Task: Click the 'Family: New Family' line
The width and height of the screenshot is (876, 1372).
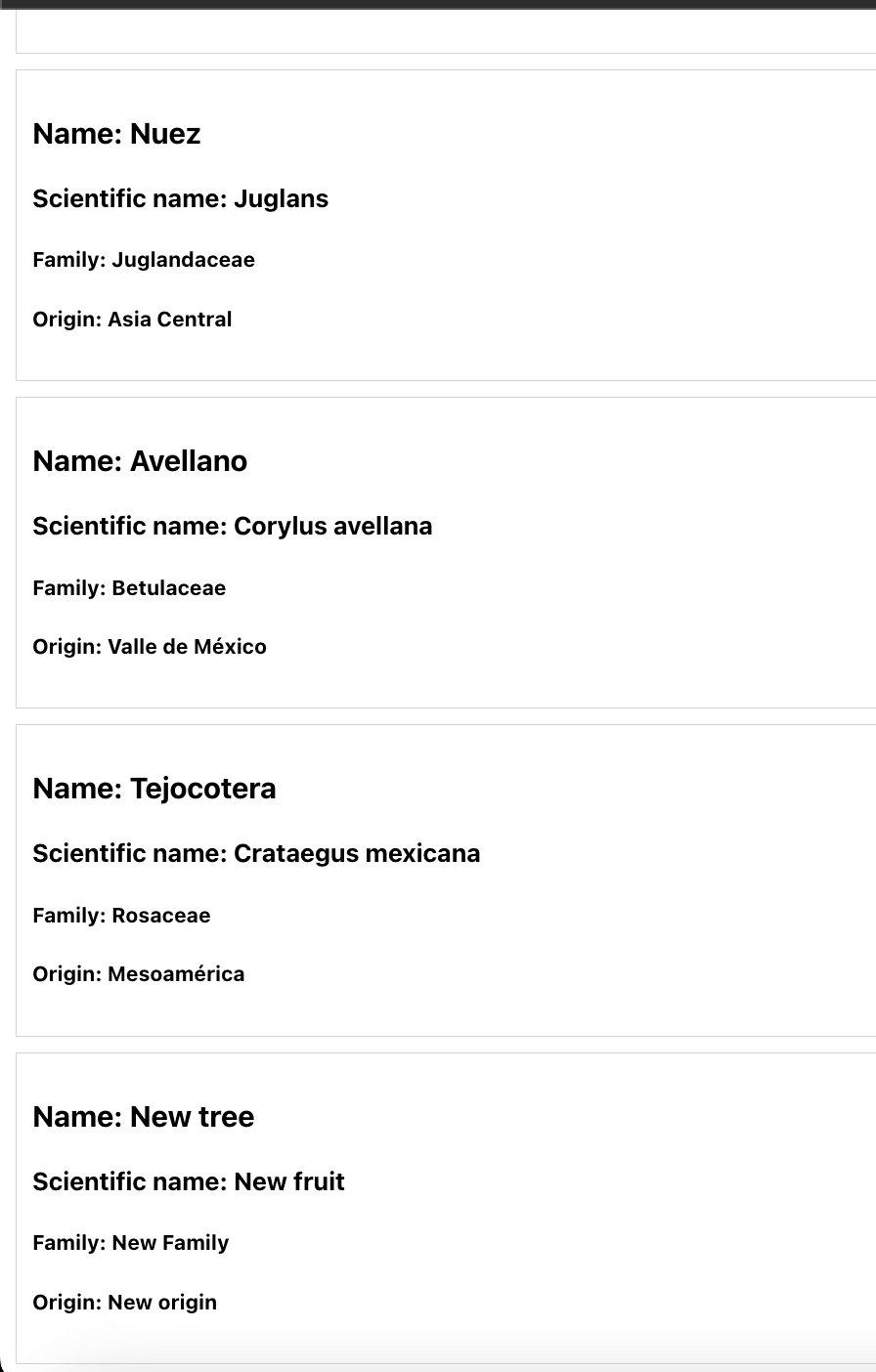Action: point(130,1243)
